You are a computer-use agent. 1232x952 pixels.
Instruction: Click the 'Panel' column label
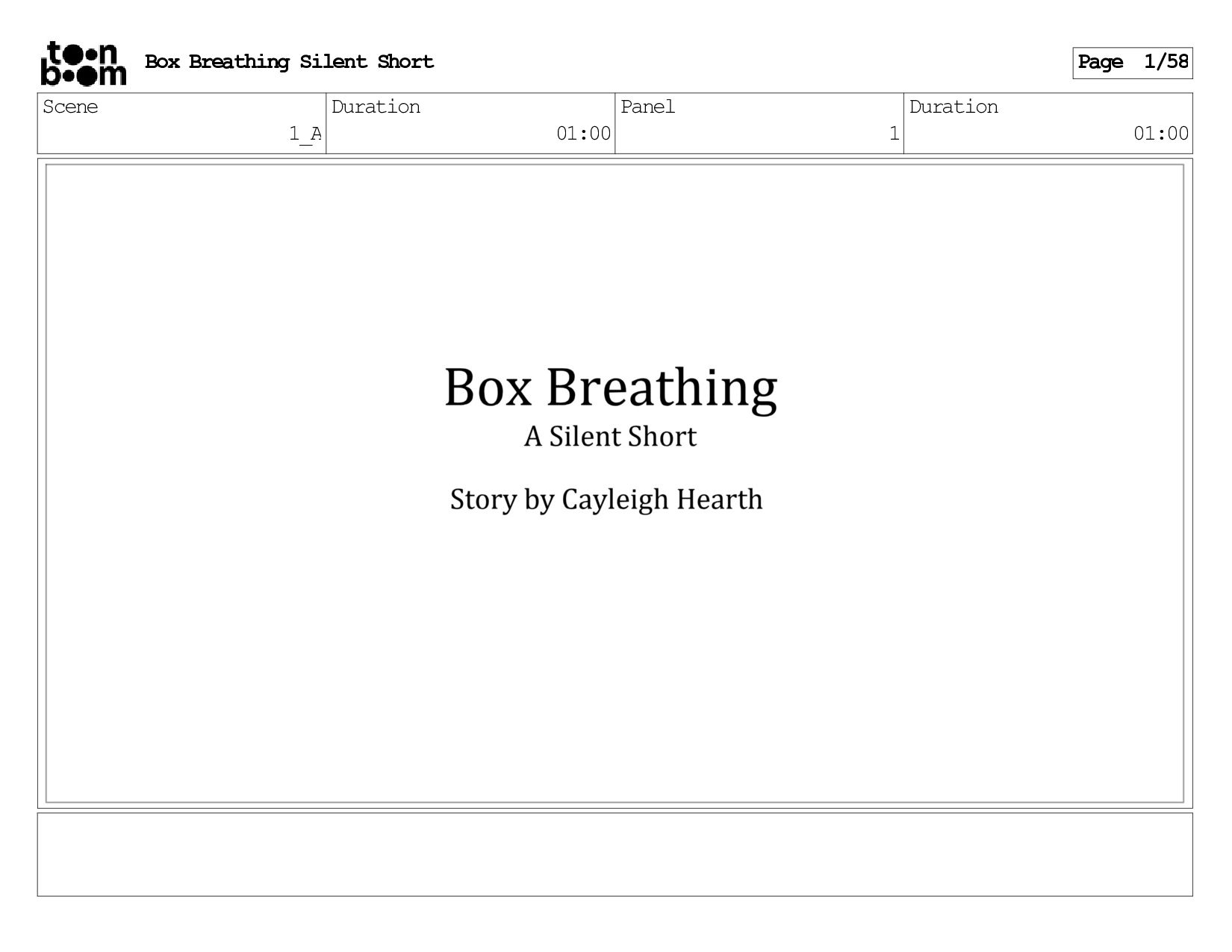647,108
